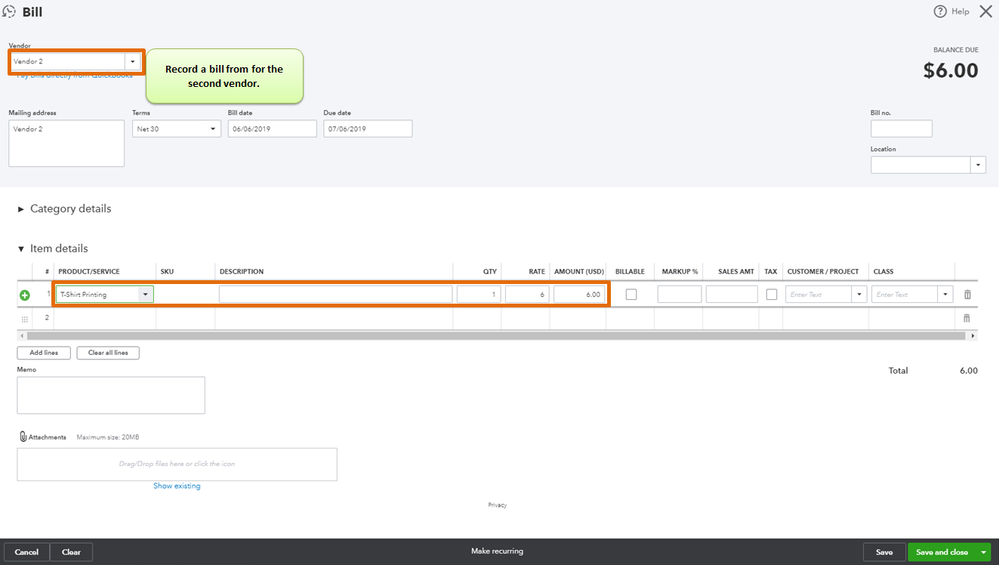
Task: Click the green Save and close button
Action: tap(942, 552)
